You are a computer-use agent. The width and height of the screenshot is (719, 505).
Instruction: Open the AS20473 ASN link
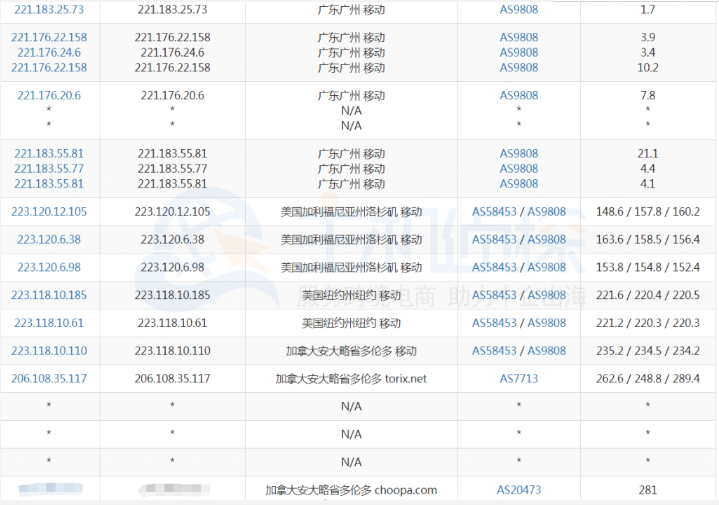(518, 490)
